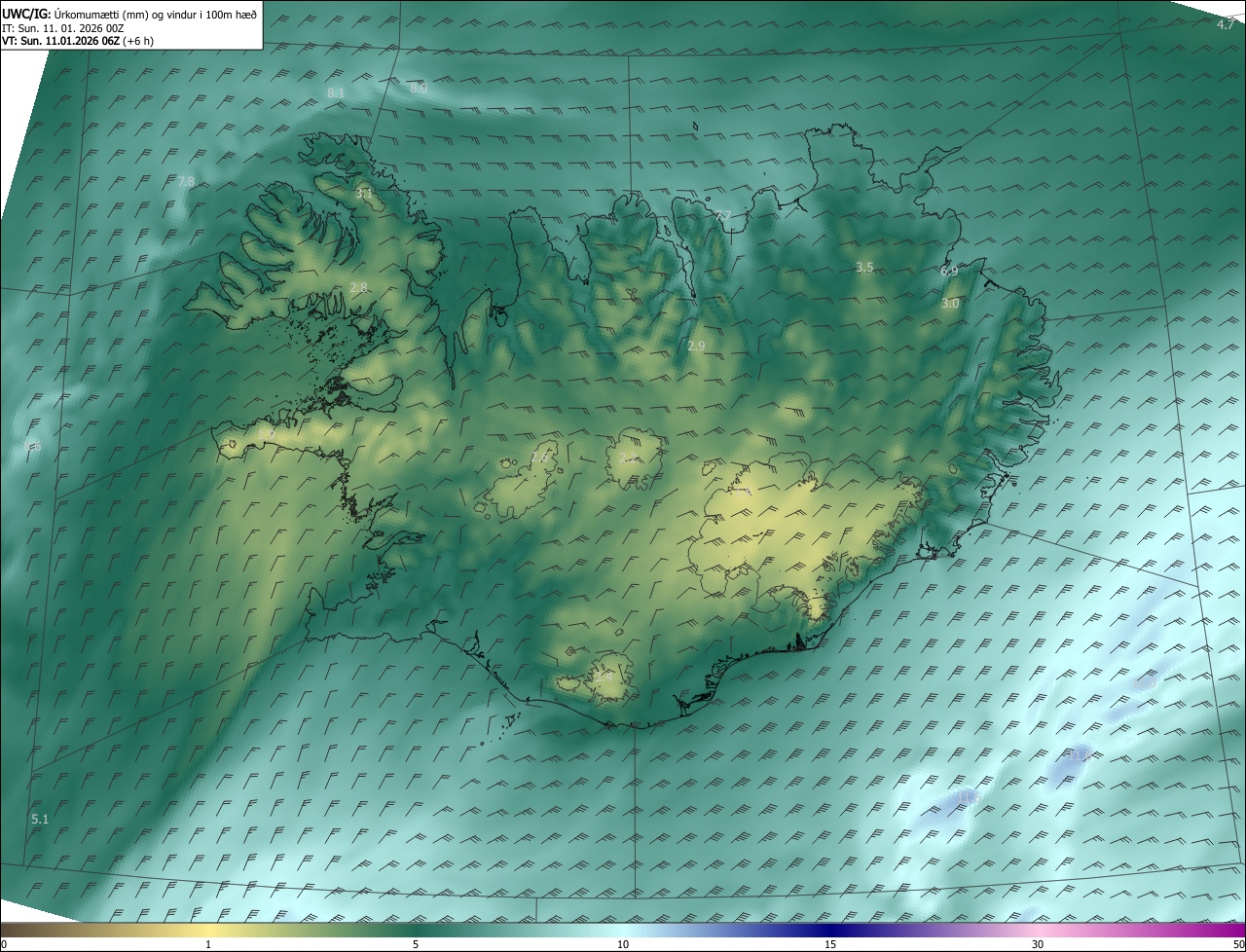Click the yellow section of the colorbar
This screenshot has width=1246, height=952.
[x=208, y=930]
